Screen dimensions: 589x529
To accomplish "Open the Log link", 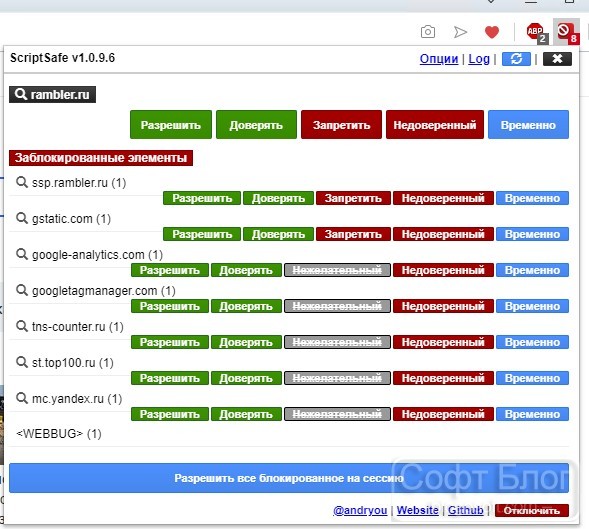I will click(x=479, y=59).
